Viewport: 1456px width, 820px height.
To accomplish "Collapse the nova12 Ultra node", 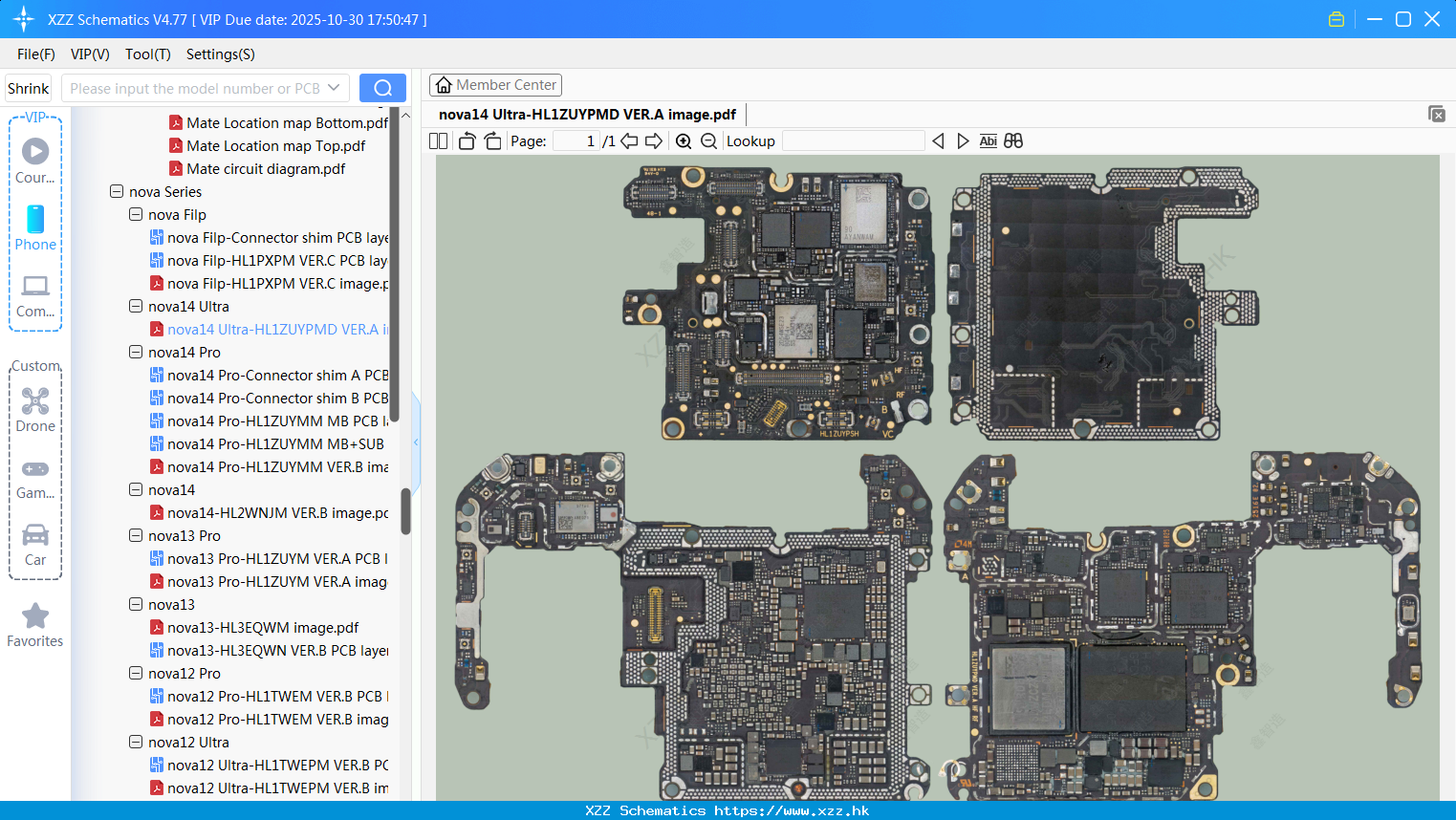I will pos(136,742).
